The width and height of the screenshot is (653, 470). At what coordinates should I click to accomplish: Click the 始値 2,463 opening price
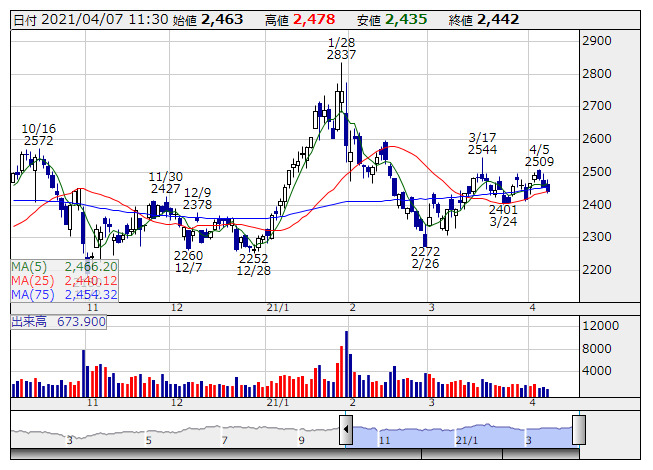[208, 20]
